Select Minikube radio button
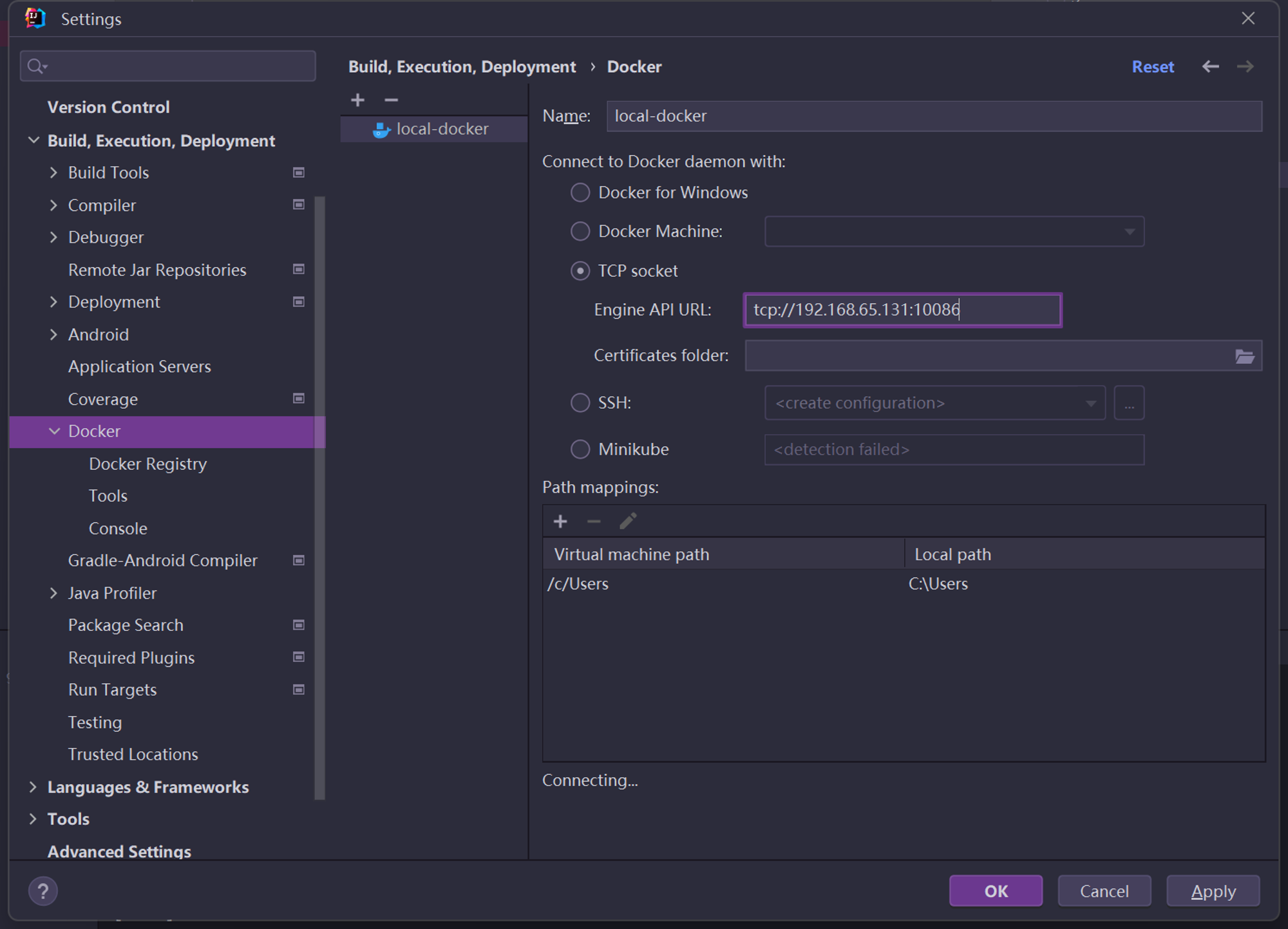This screenshot has height=929, width=1288. (x=580, y=449)
